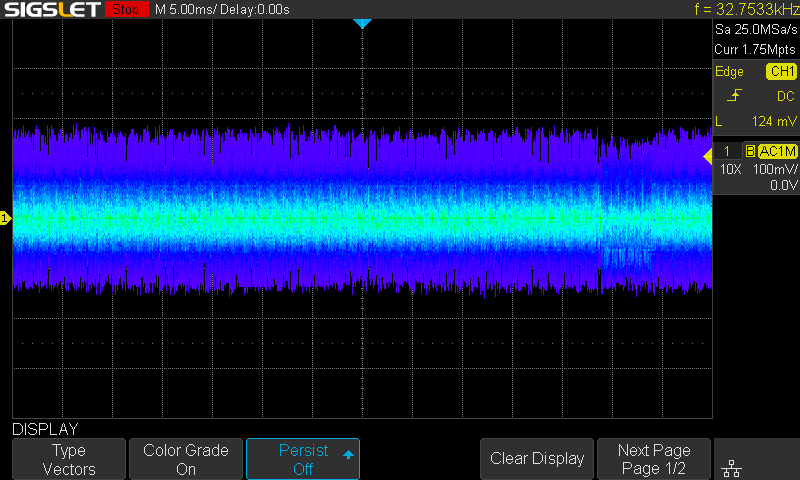800x480 pixels.
Task: Click the trigger level 124 mV value
Action: click(773, 121)
